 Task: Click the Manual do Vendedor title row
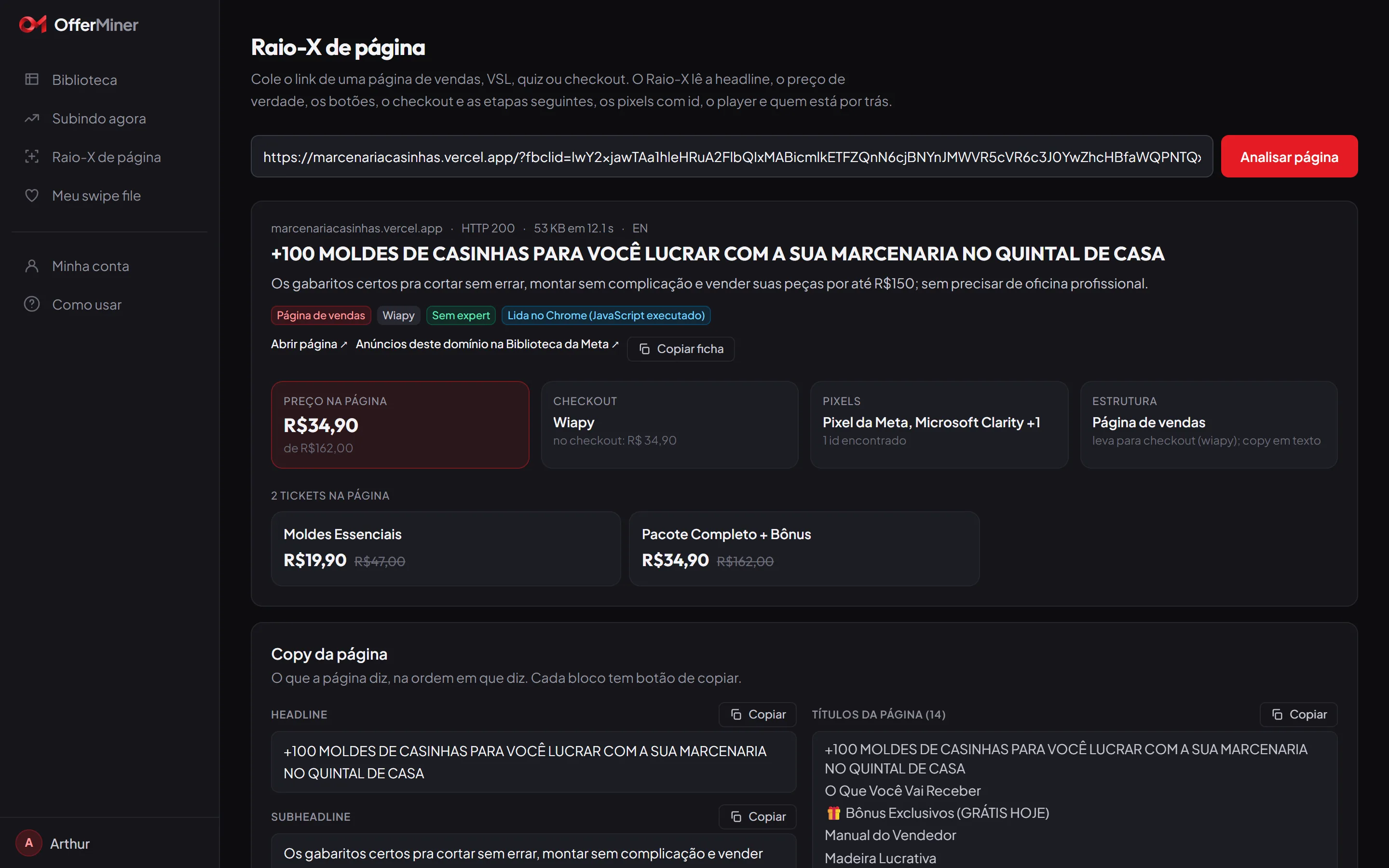click(890, 835)
